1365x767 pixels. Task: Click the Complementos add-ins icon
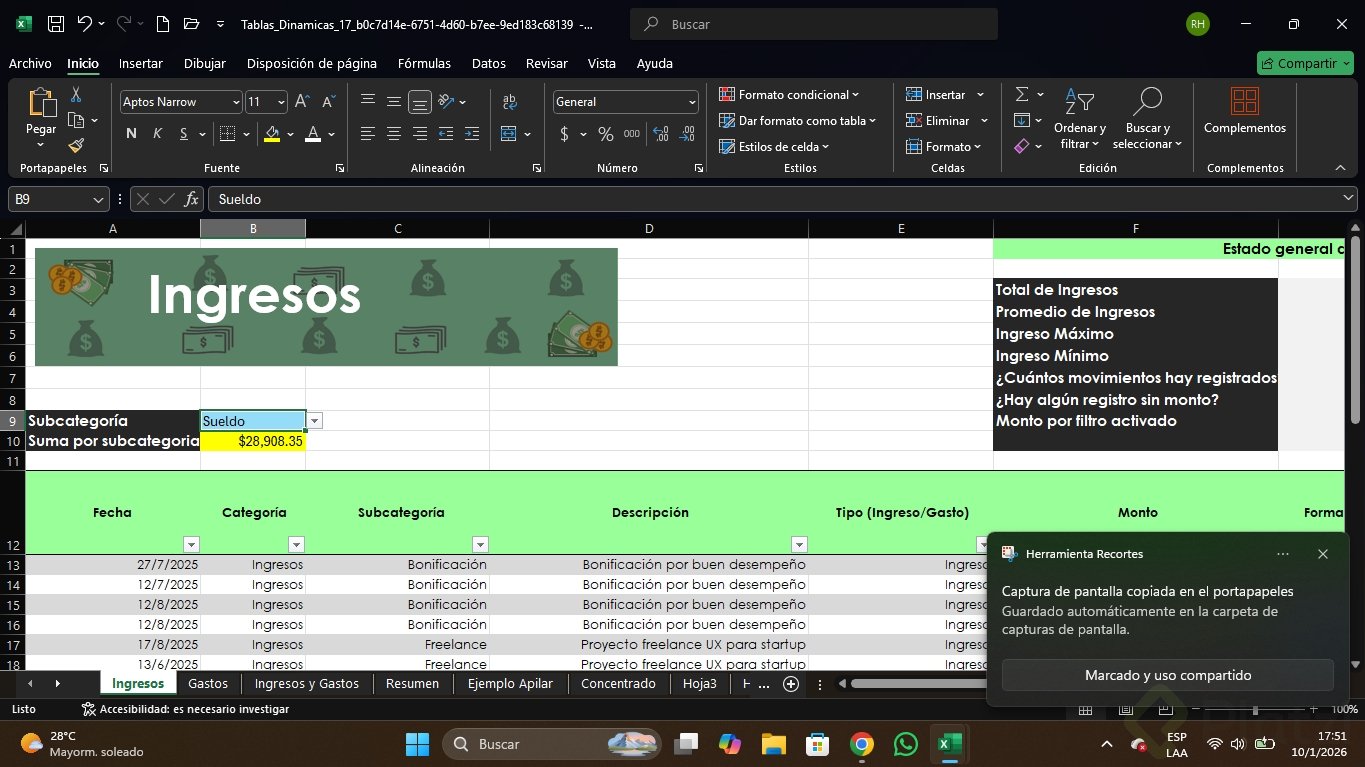point(1244,102)
